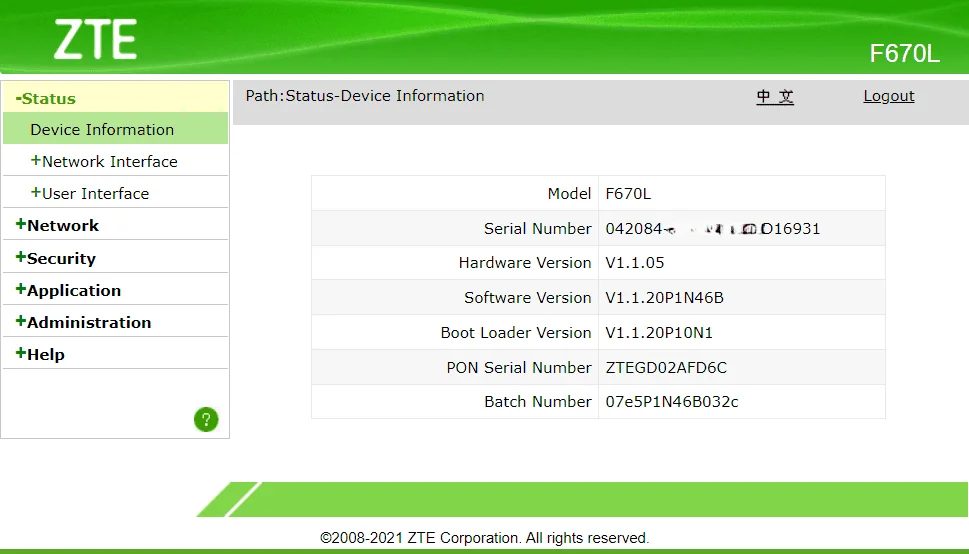Viewport: 969px width, 554px height.
Task: Expand the Administration menu section
Action: [x=83, y=322]
